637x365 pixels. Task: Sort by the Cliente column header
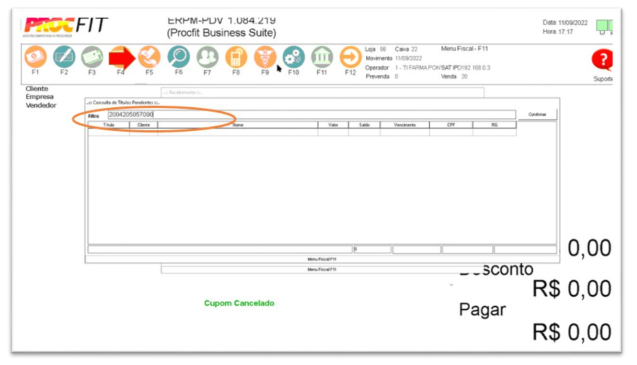click(143, 125)
